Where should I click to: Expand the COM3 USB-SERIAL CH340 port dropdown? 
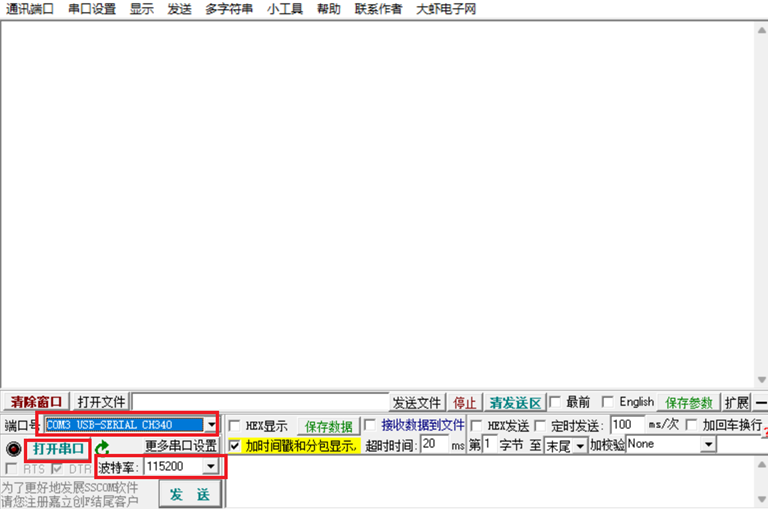point(211,424)
